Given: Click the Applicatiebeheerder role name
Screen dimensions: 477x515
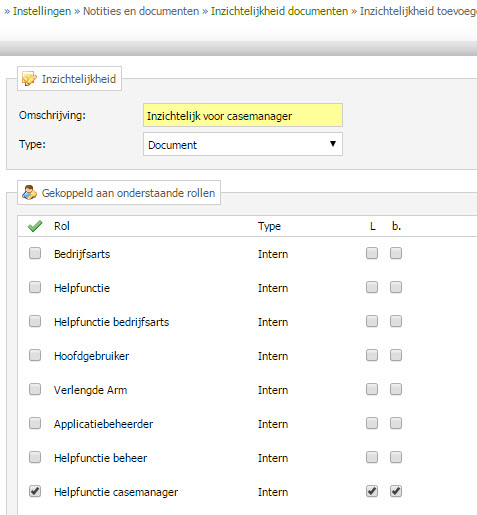Looking at the screenshot, I should (x=103, y=424).
